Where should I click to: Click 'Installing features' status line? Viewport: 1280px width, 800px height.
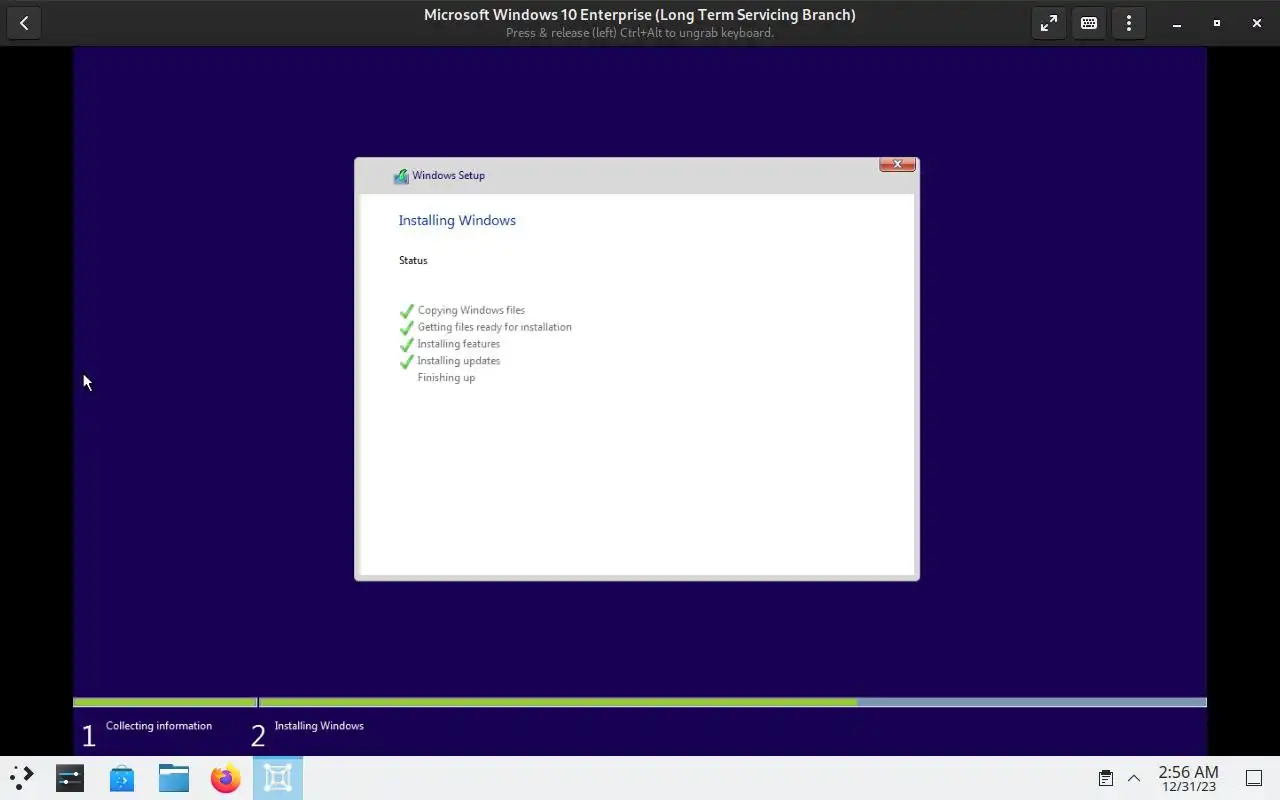[x=459, y=344]
